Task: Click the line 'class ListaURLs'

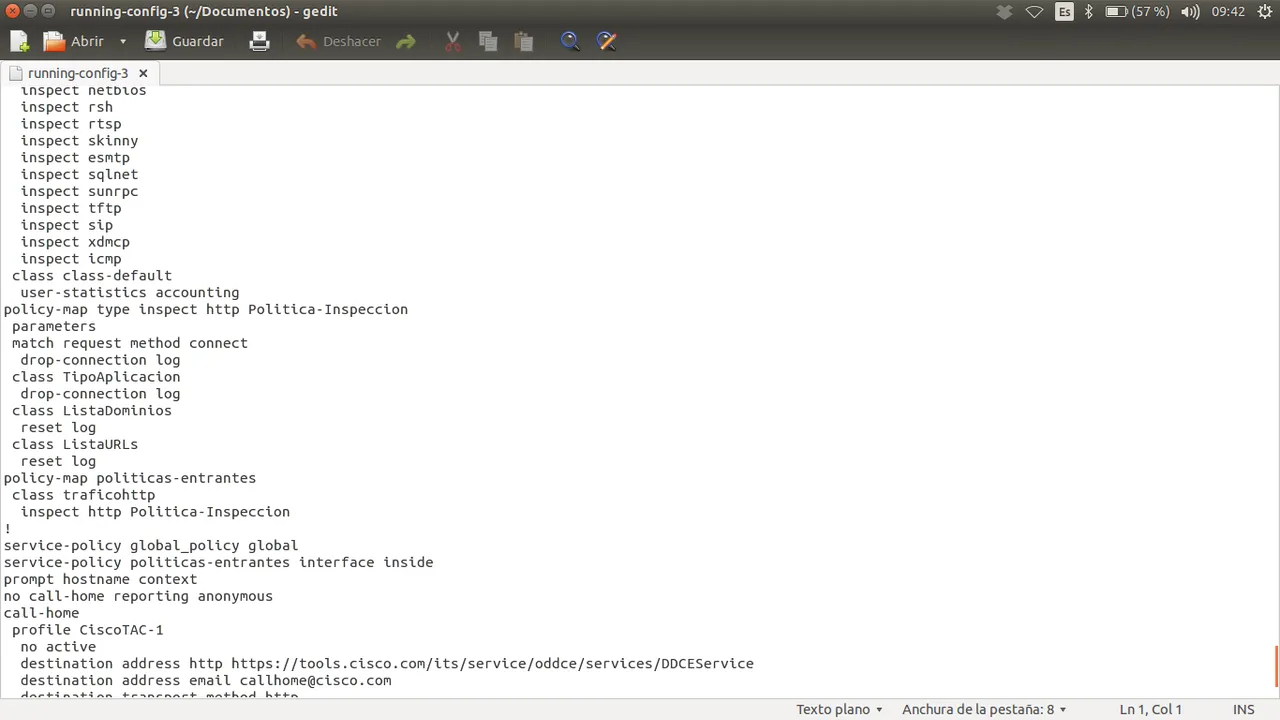Action: point(75,444)
